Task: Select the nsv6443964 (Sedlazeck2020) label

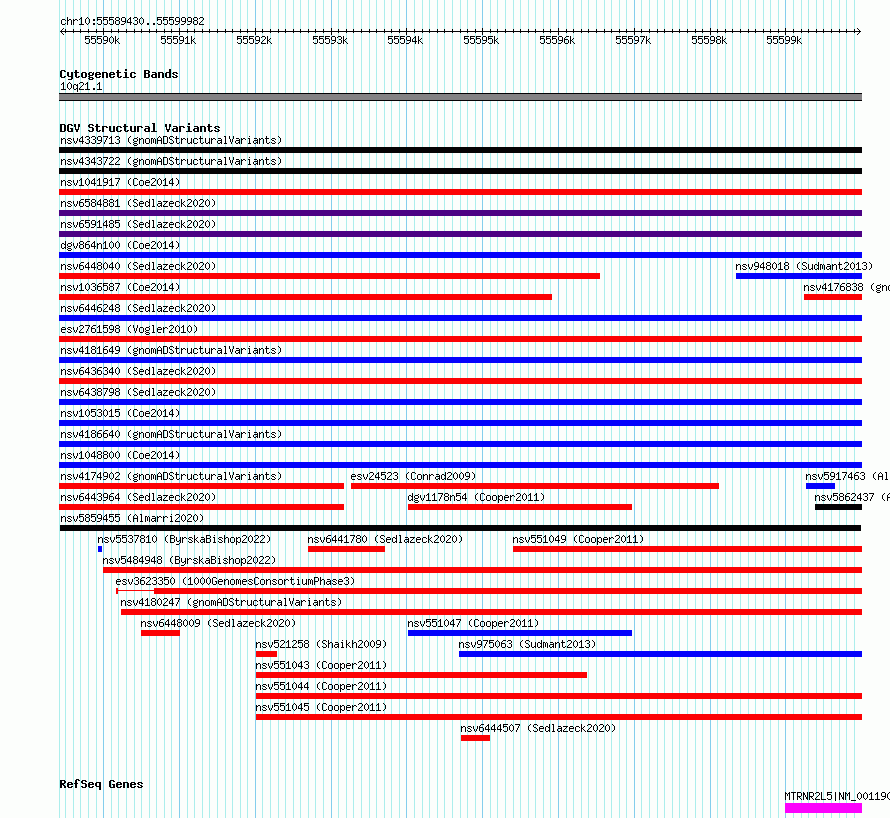Action: click(x=138, y=497)
